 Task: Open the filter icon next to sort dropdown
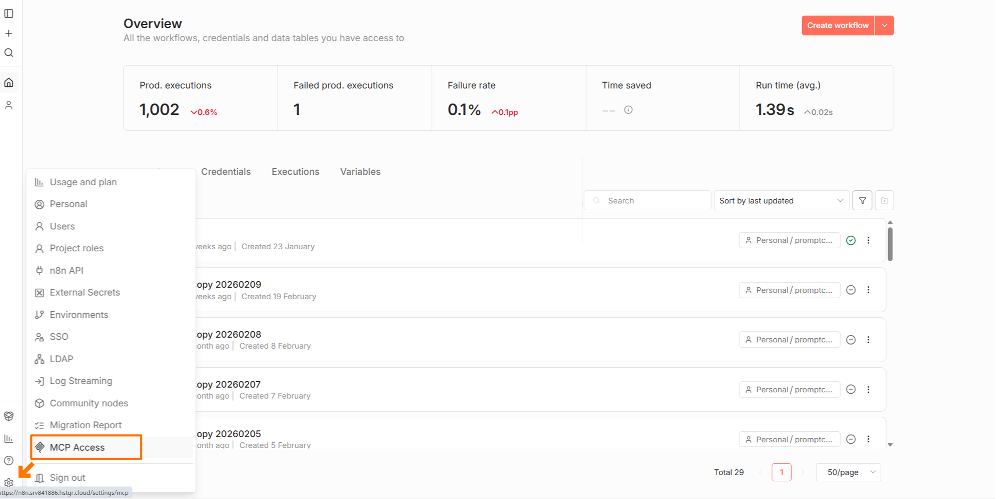[x=863, y=201]
